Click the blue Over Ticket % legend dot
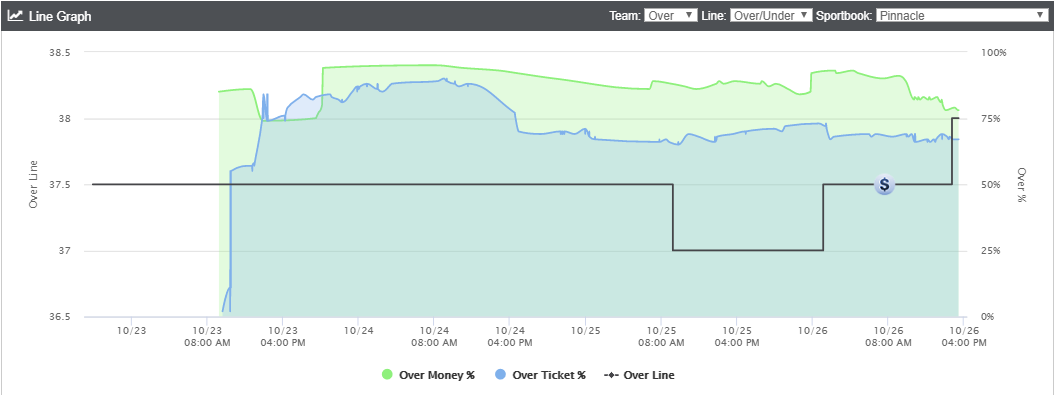 500,375
